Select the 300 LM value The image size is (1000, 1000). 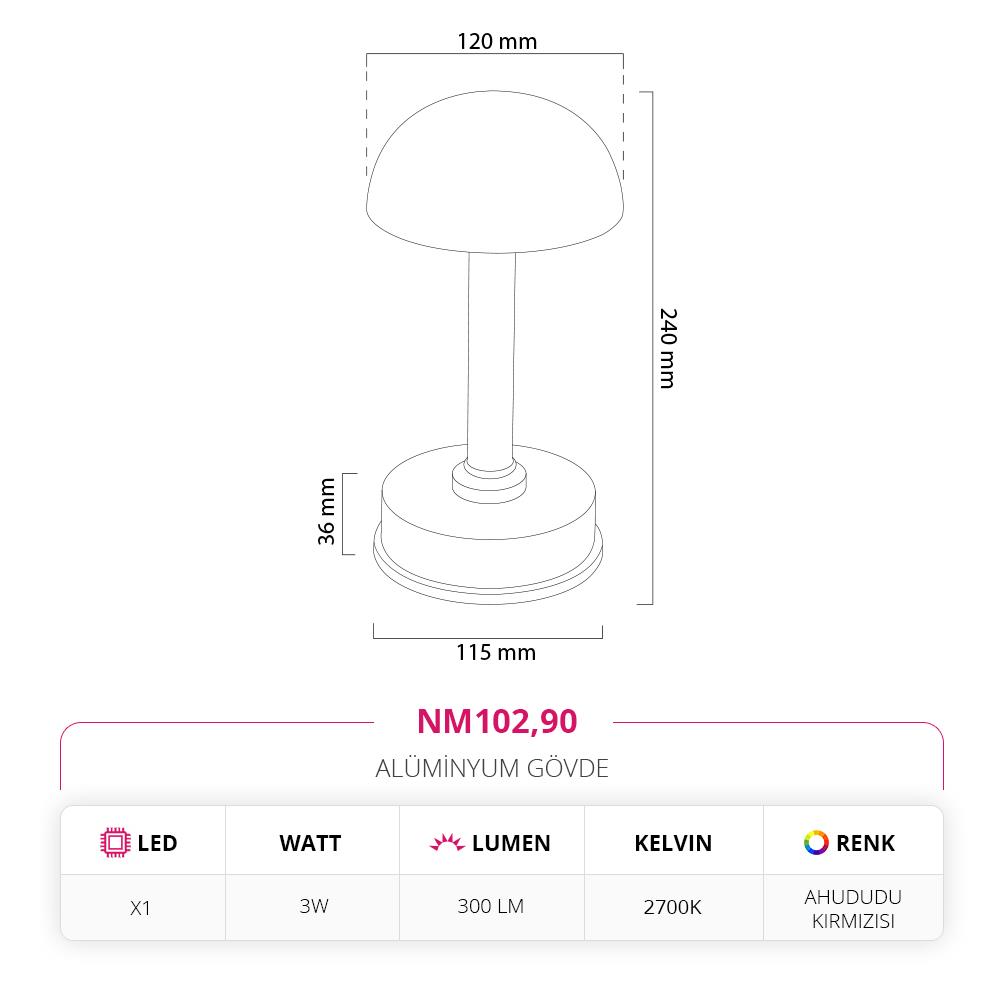click(x=491, y=907)
